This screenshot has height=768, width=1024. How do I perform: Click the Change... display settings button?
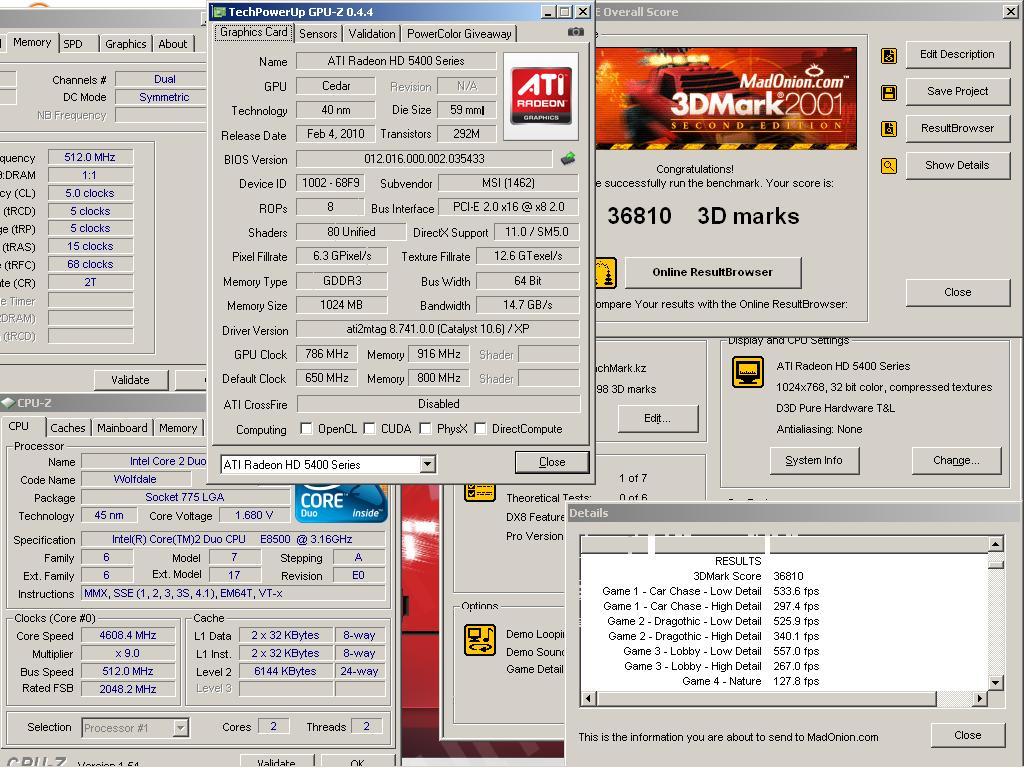point(956,460)
